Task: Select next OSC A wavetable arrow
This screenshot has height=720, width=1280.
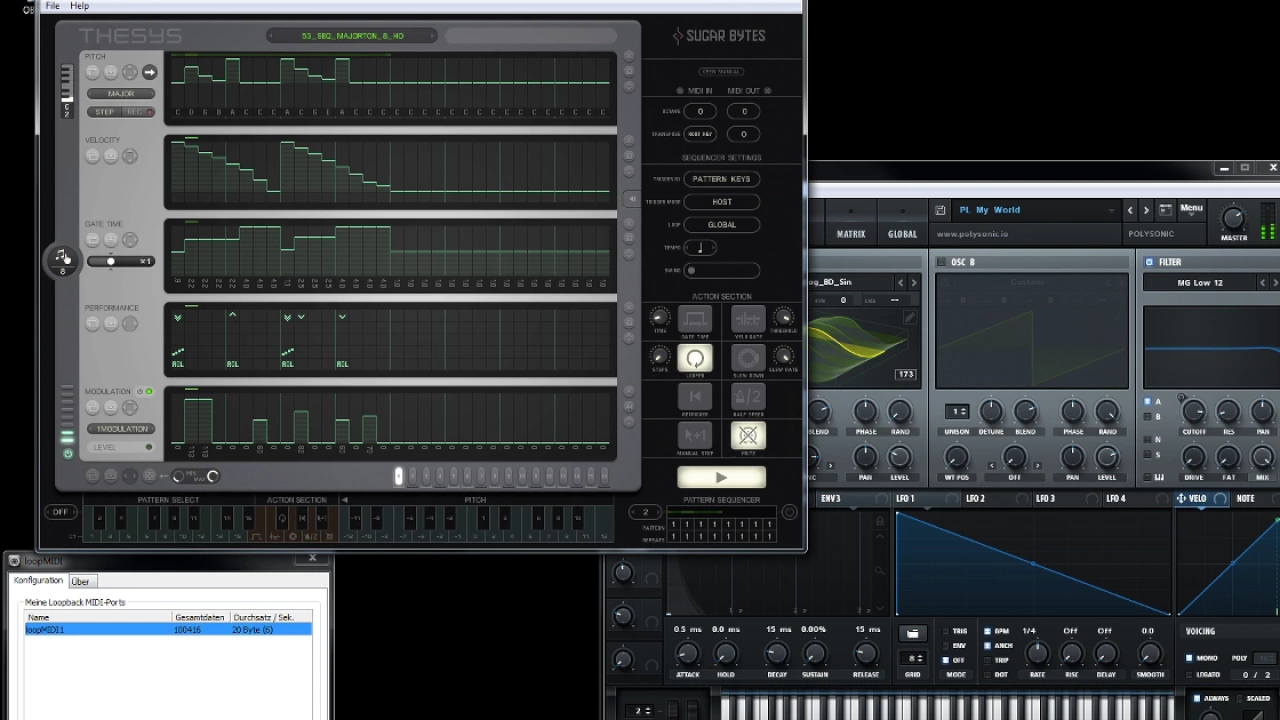Action: tap(913, 283)
